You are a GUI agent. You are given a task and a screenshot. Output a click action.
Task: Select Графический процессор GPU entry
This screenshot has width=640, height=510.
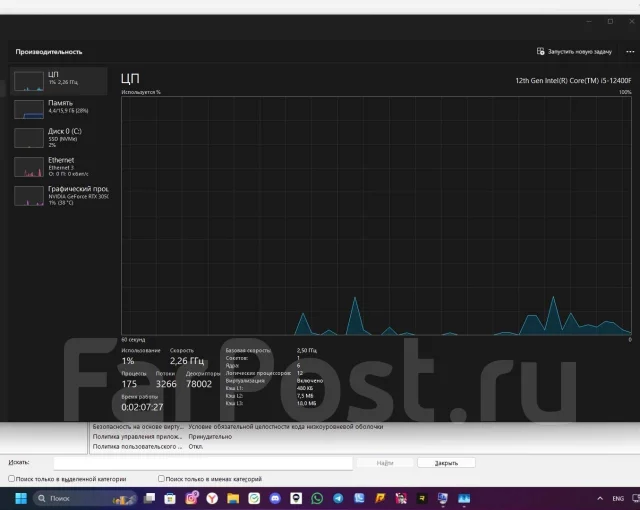tap(59, 196)
